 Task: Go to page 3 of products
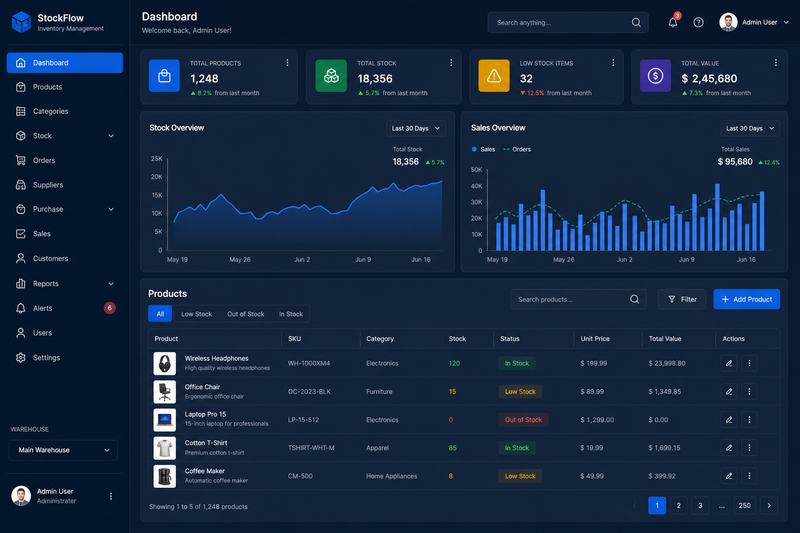coord(700,505)
